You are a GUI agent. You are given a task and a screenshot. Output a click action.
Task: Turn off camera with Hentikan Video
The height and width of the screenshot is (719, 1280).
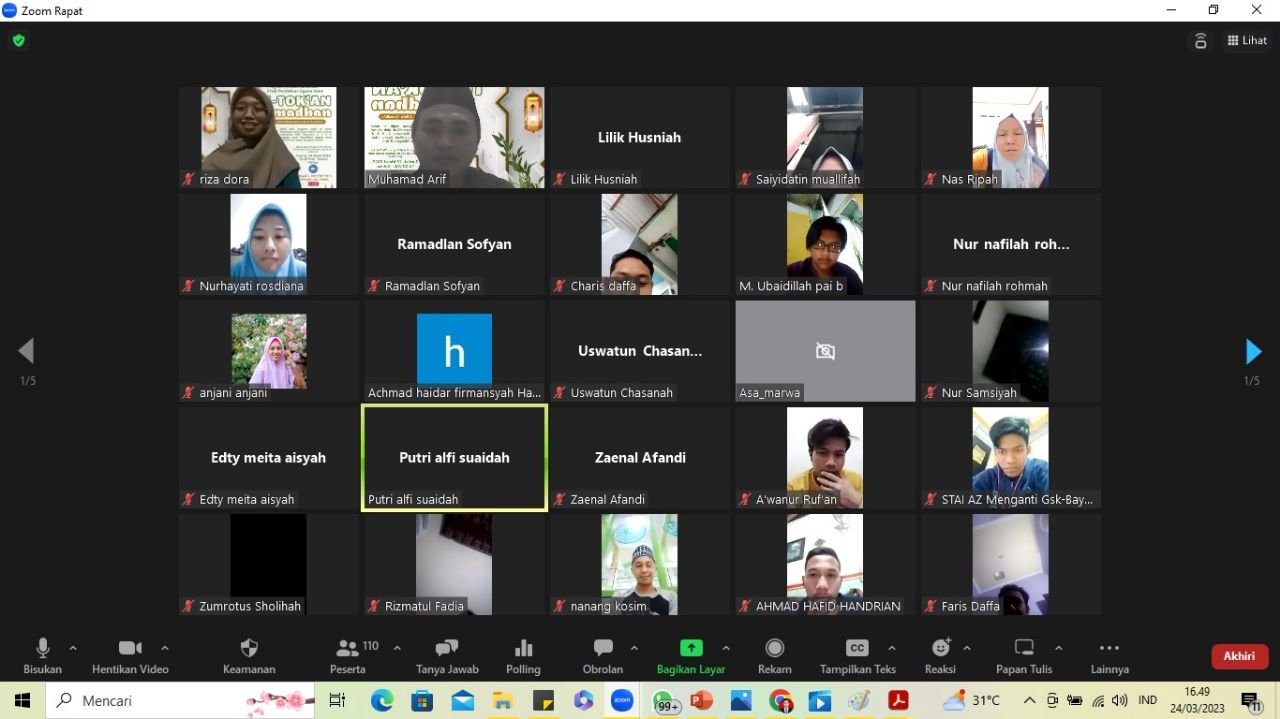coord(130,649)
